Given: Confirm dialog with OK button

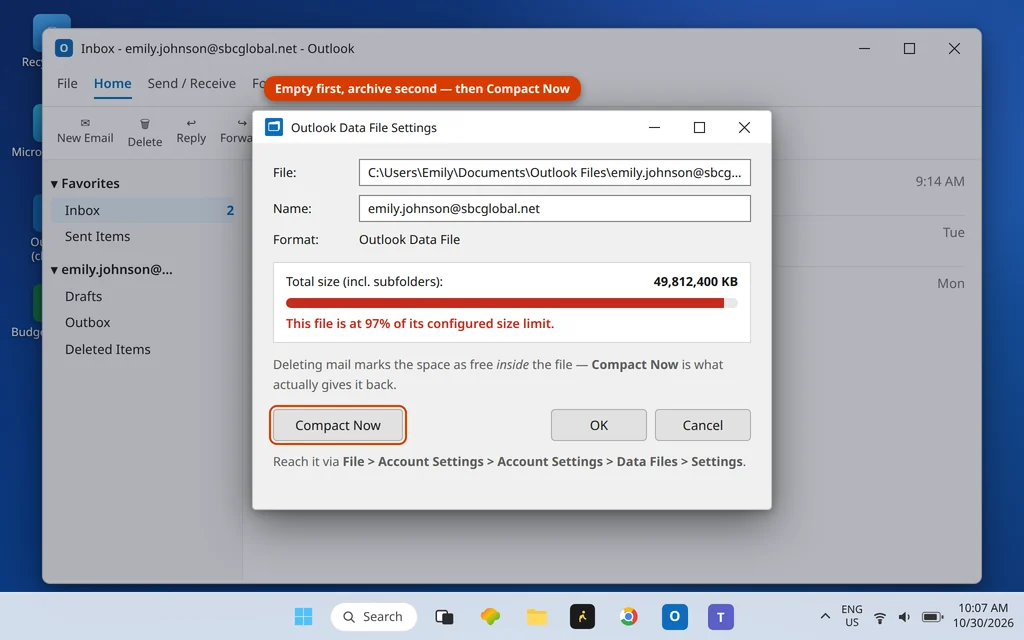Looking at the screenshot, I should 598,425.
